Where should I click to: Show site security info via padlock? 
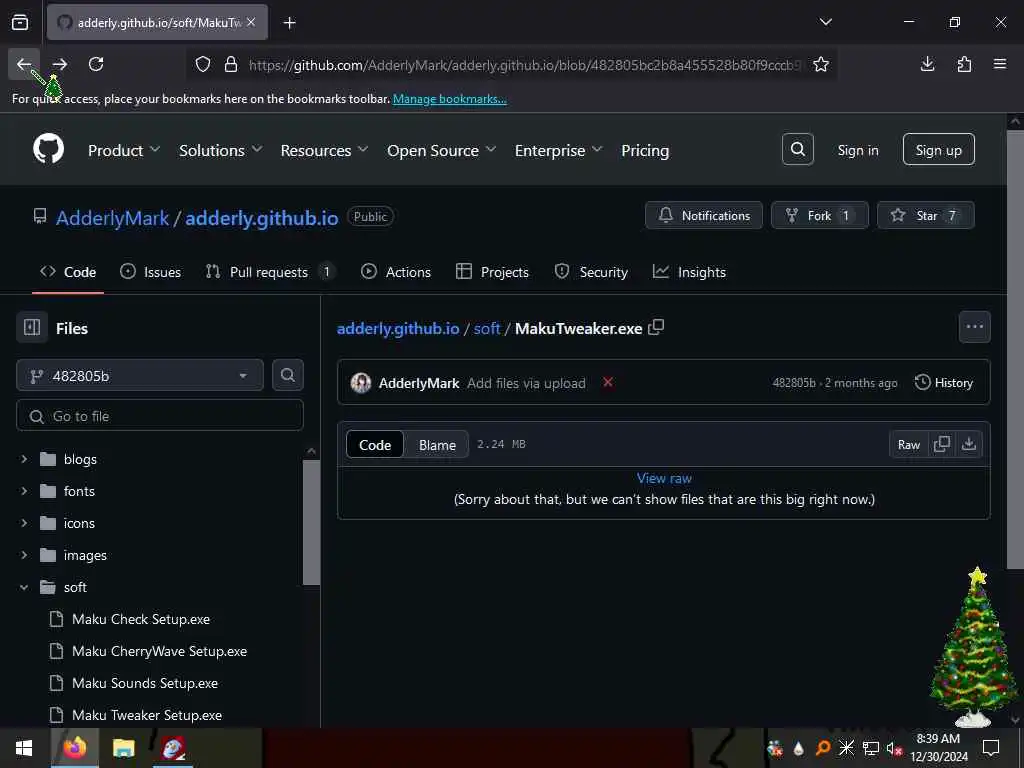pyautogui.click(x=231, y=64)
